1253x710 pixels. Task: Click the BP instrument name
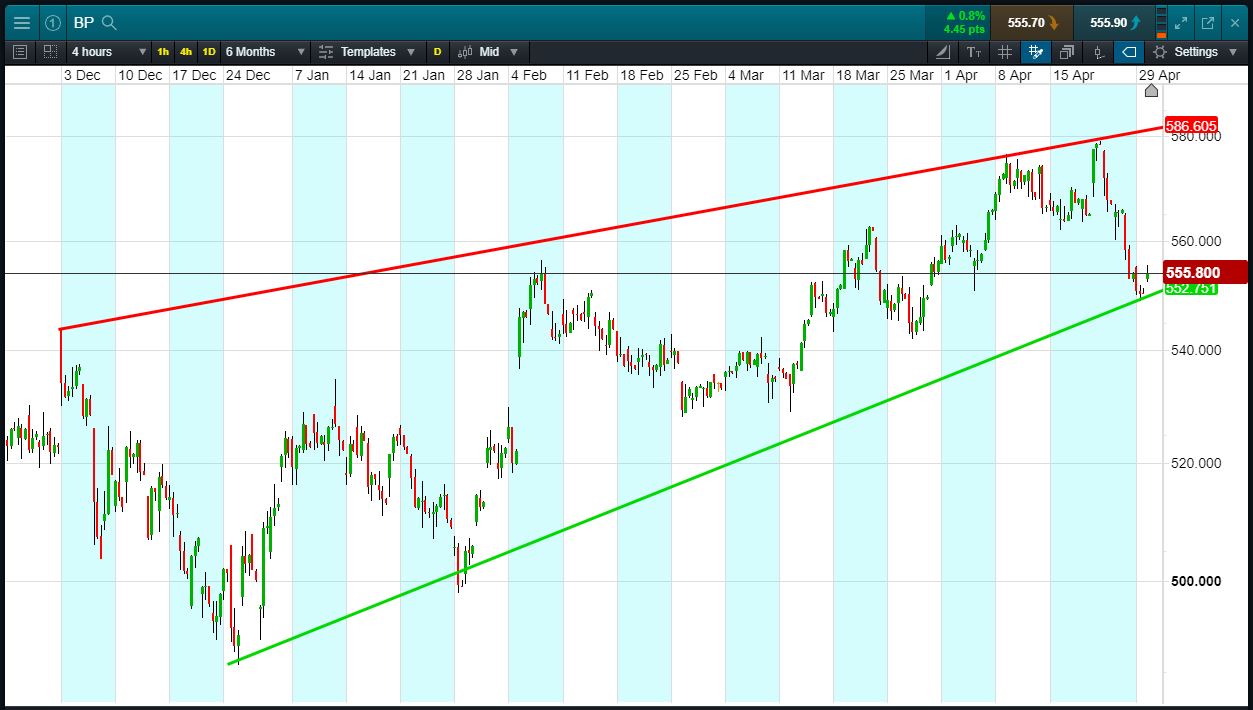click(83, 22)
